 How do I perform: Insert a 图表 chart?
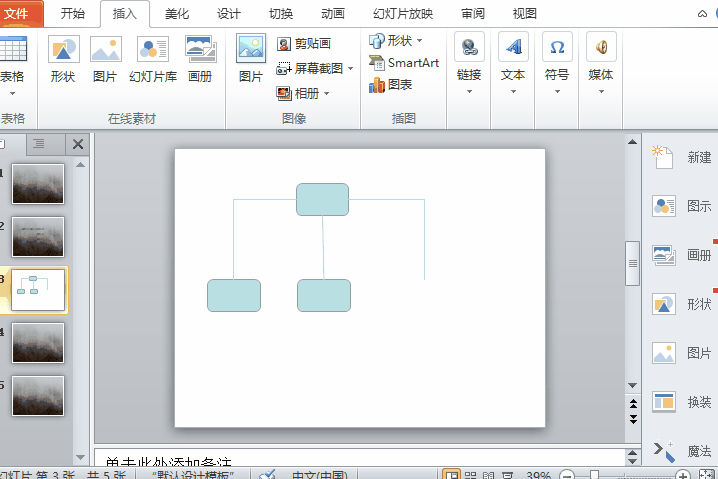391,85
